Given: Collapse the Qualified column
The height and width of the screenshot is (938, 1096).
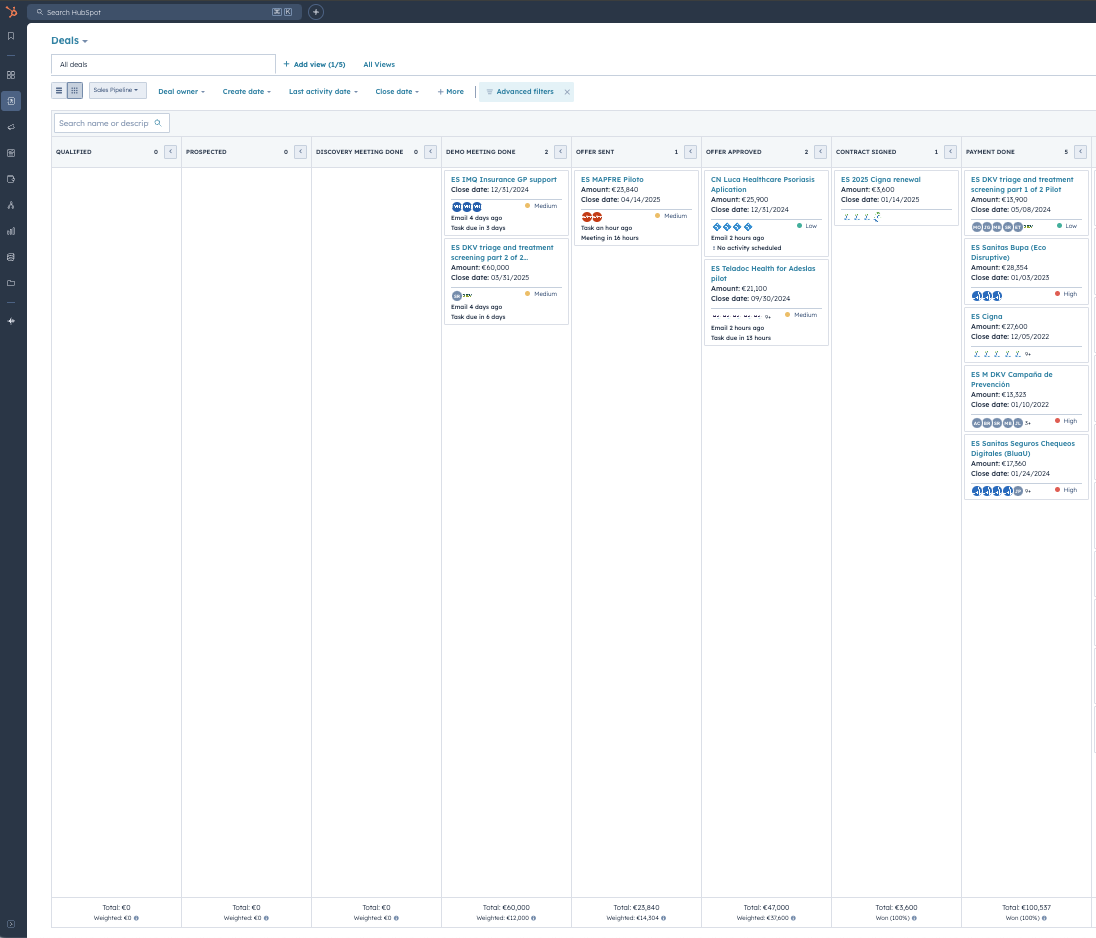Looking at the screenshot, I should tap(170, 152).
